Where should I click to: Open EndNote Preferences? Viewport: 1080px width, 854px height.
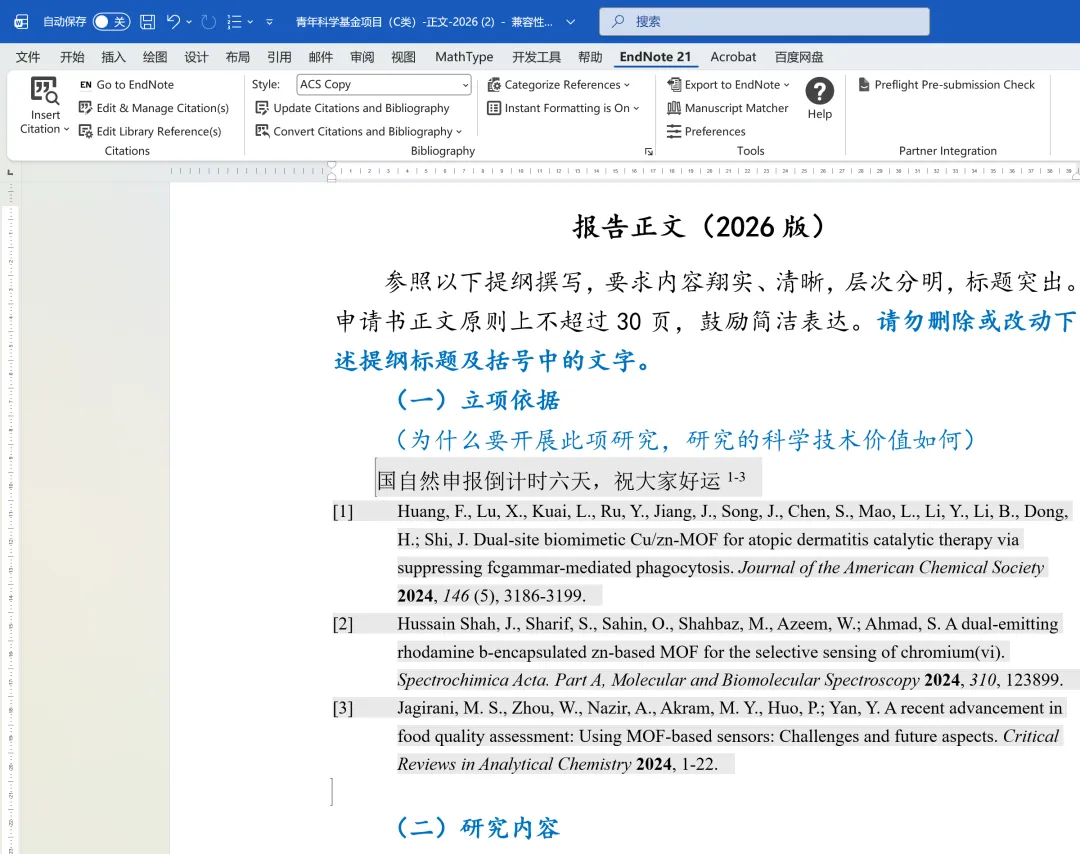point(706,132)
